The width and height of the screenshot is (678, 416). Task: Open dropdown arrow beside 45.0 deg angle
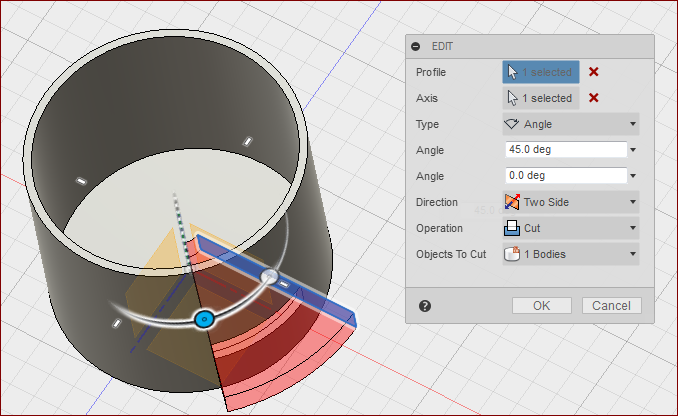tap(633, 150)
